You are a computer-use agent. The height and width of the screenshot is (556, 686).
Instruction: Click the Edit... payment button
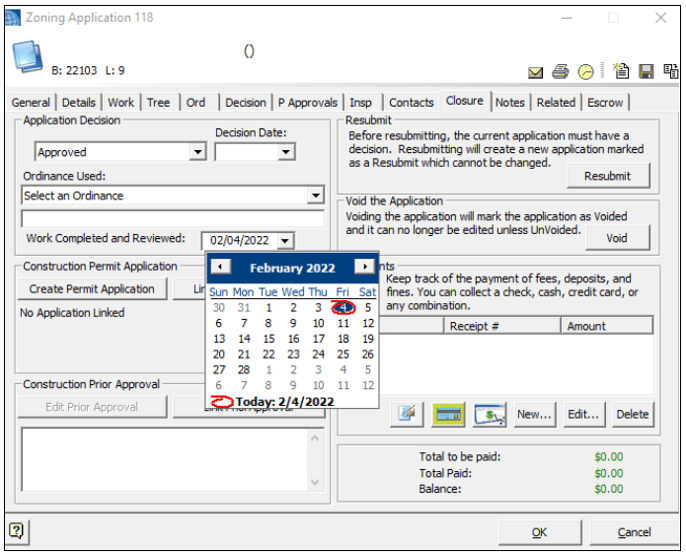(x=584, y=414)
